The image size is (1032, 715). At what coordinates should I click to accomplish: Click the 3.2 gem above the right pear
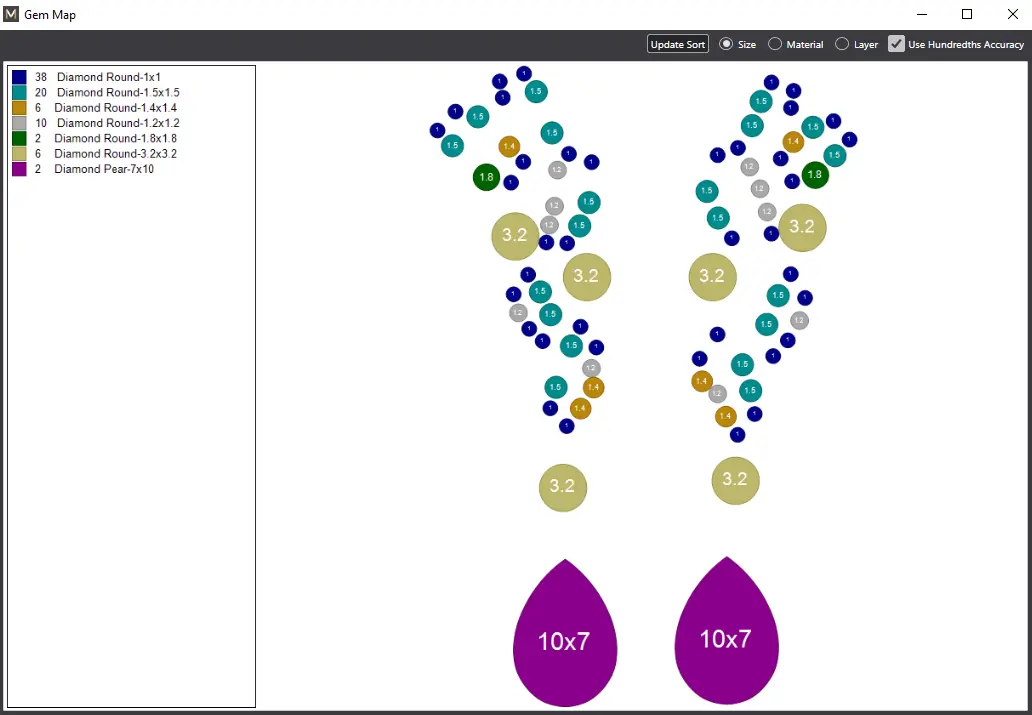tap(735, 480)
